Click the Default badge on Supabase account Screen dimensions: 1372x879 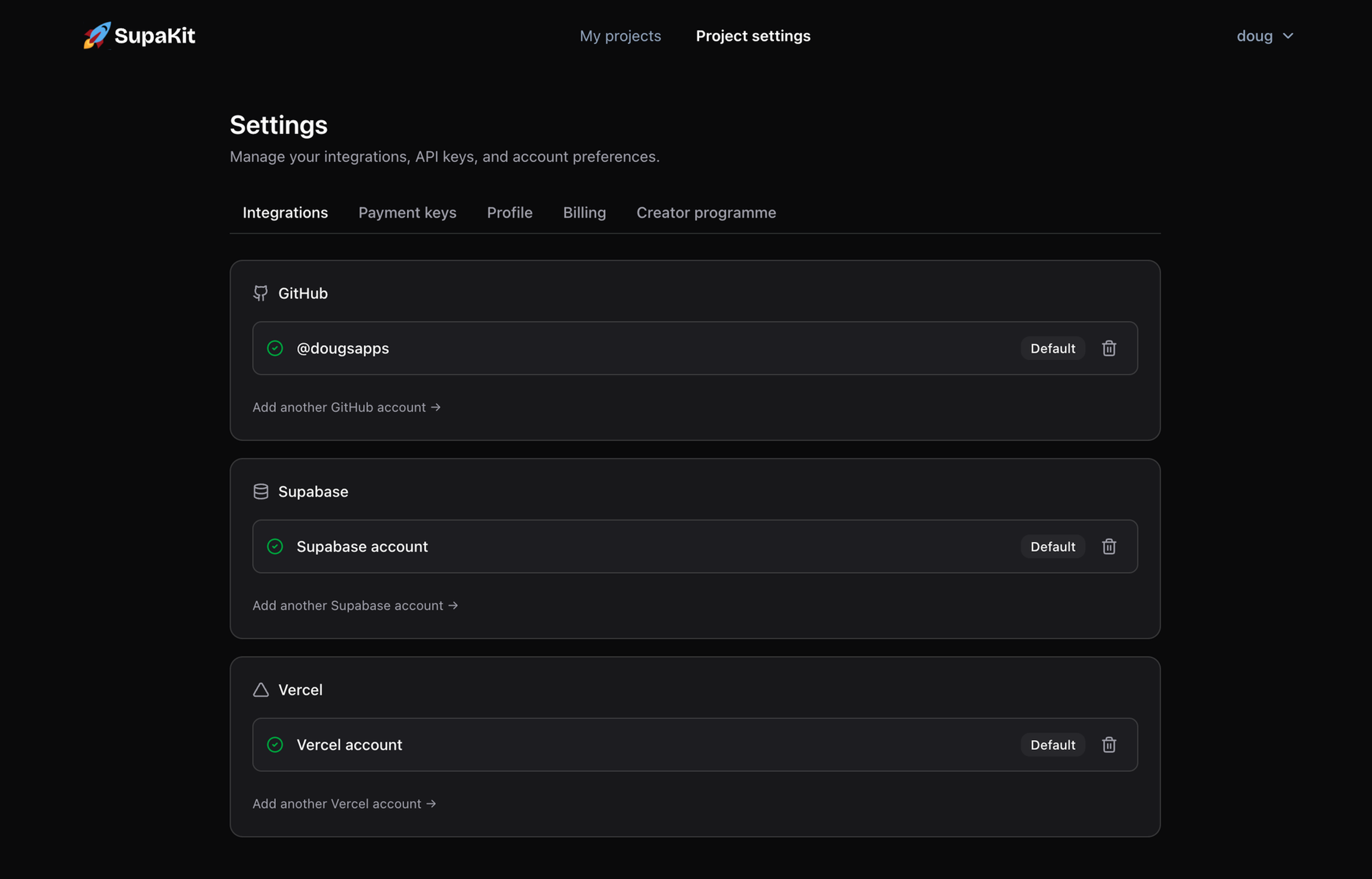[1053, 546]
